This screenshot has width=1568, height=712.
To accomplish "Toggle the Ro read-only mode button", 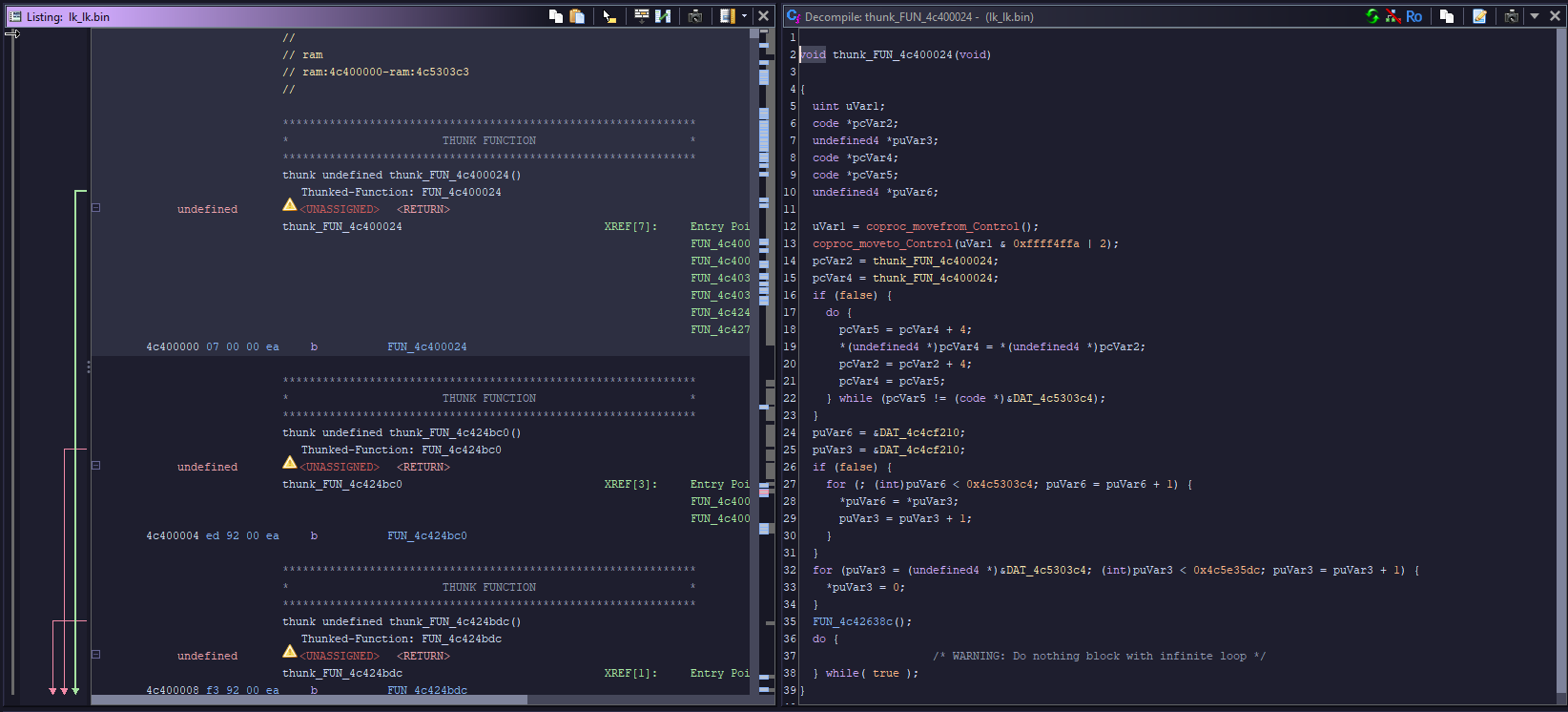I will [1413, 16].
